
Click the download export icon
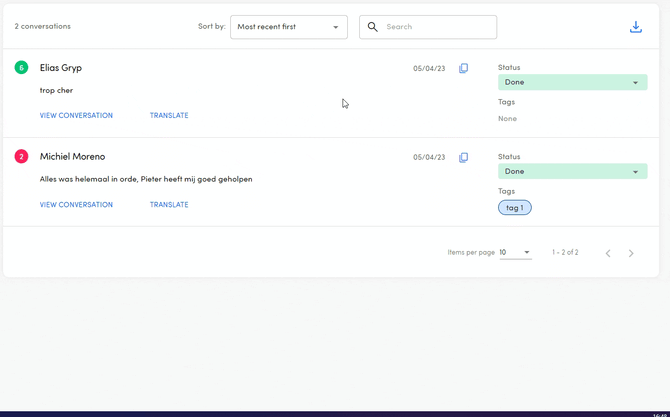tap(635, 27)
